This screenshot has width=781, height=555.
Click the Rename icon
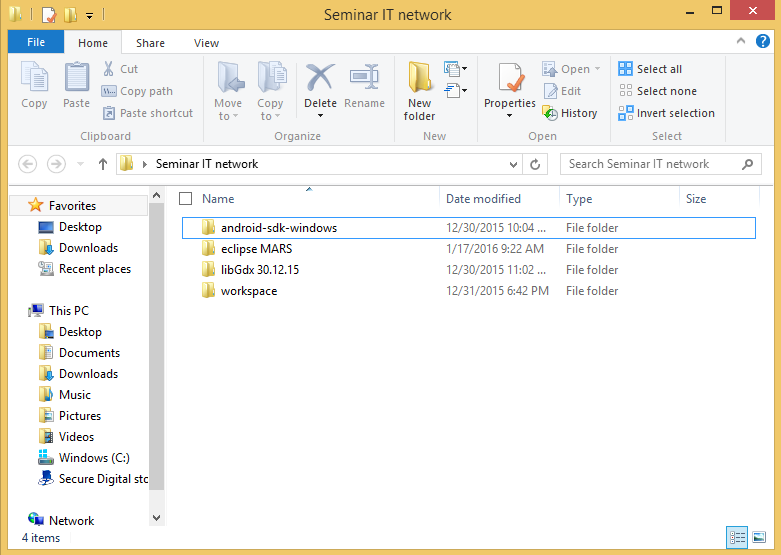point(364,78)
